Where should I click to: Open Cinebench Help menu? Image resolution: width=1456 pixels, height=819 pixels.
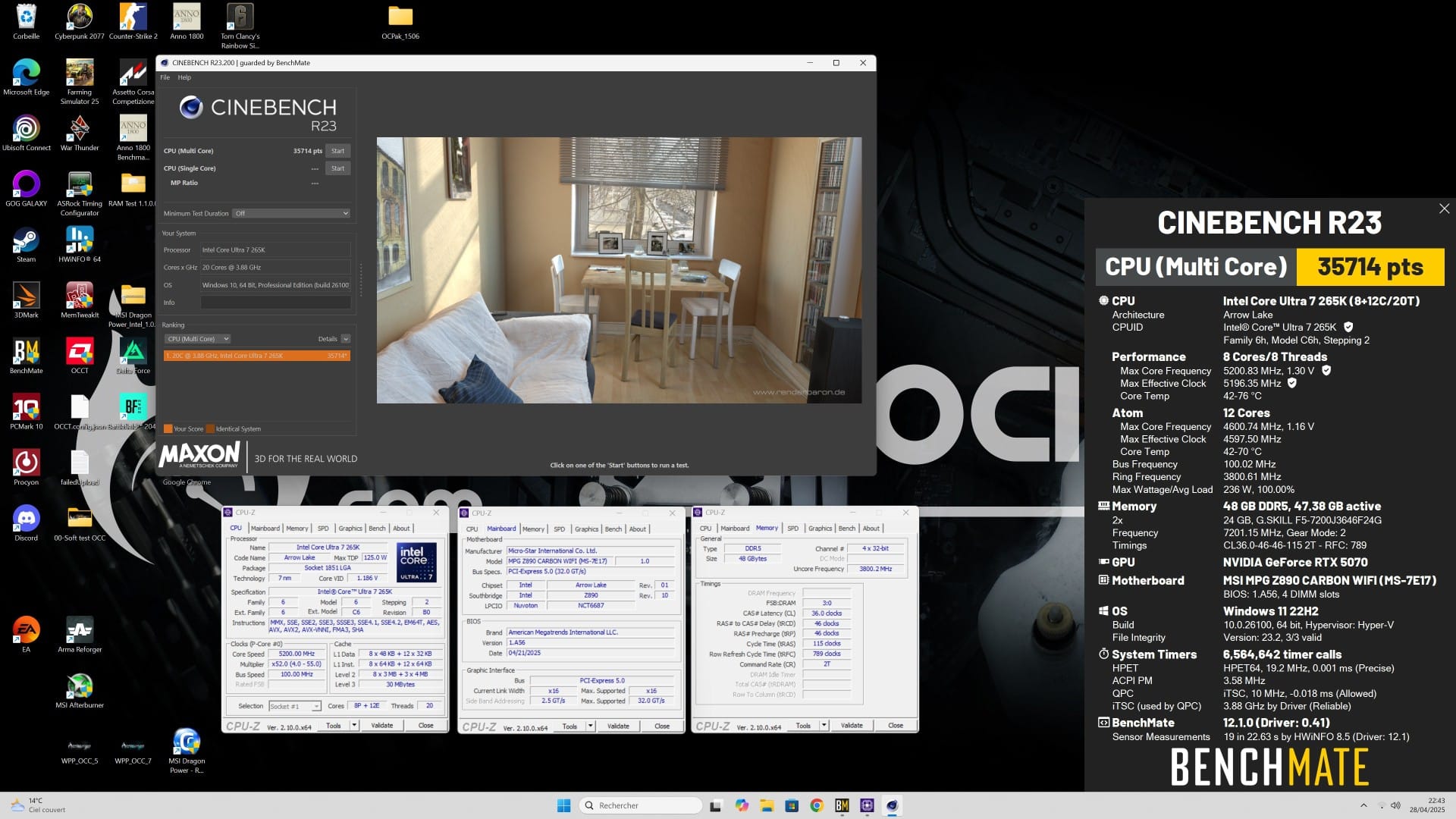(184, 77)
